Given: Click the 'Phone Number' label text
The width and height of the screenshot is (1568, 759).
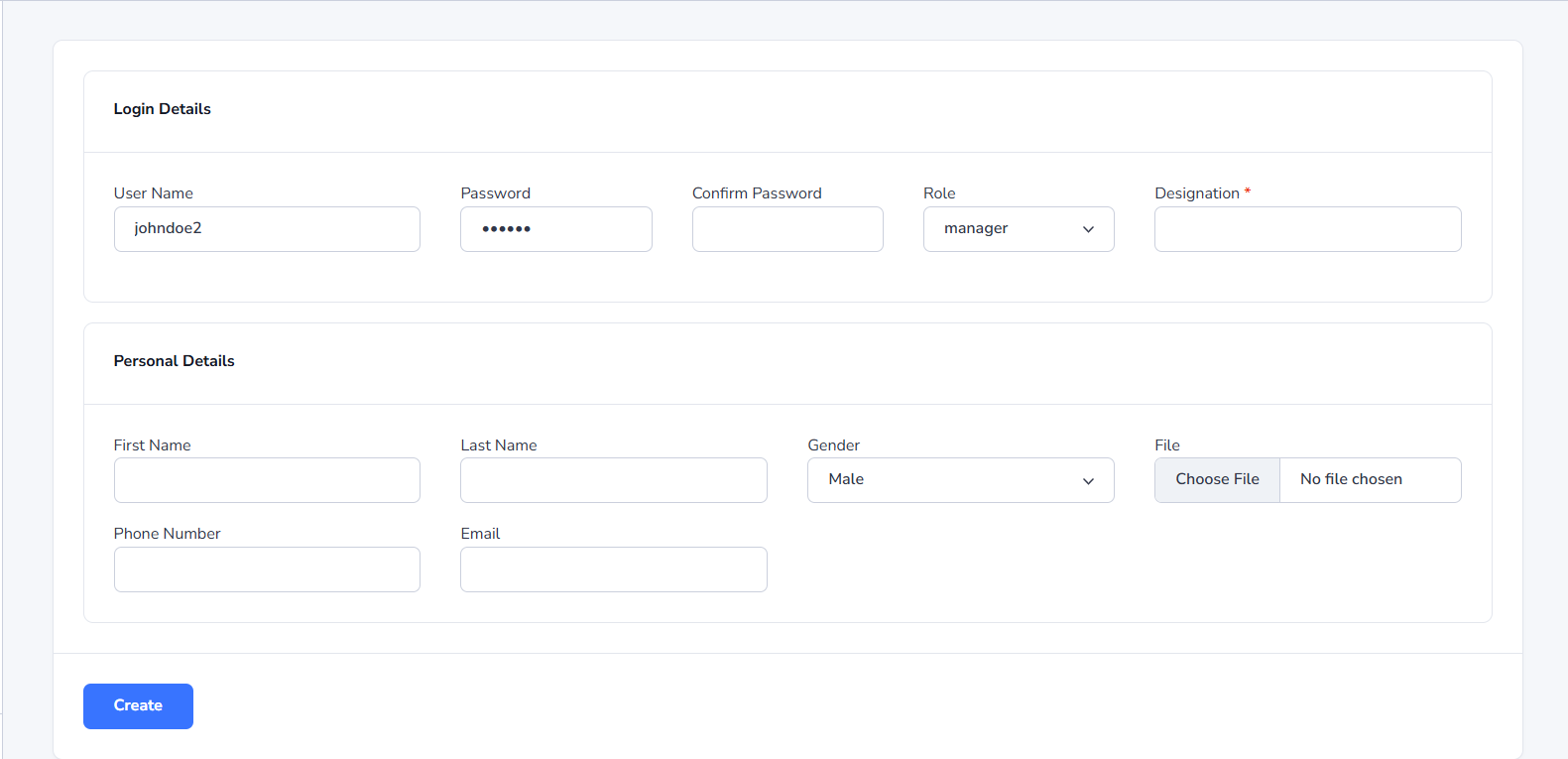Looking at the screenshot, I should (167, 534).
